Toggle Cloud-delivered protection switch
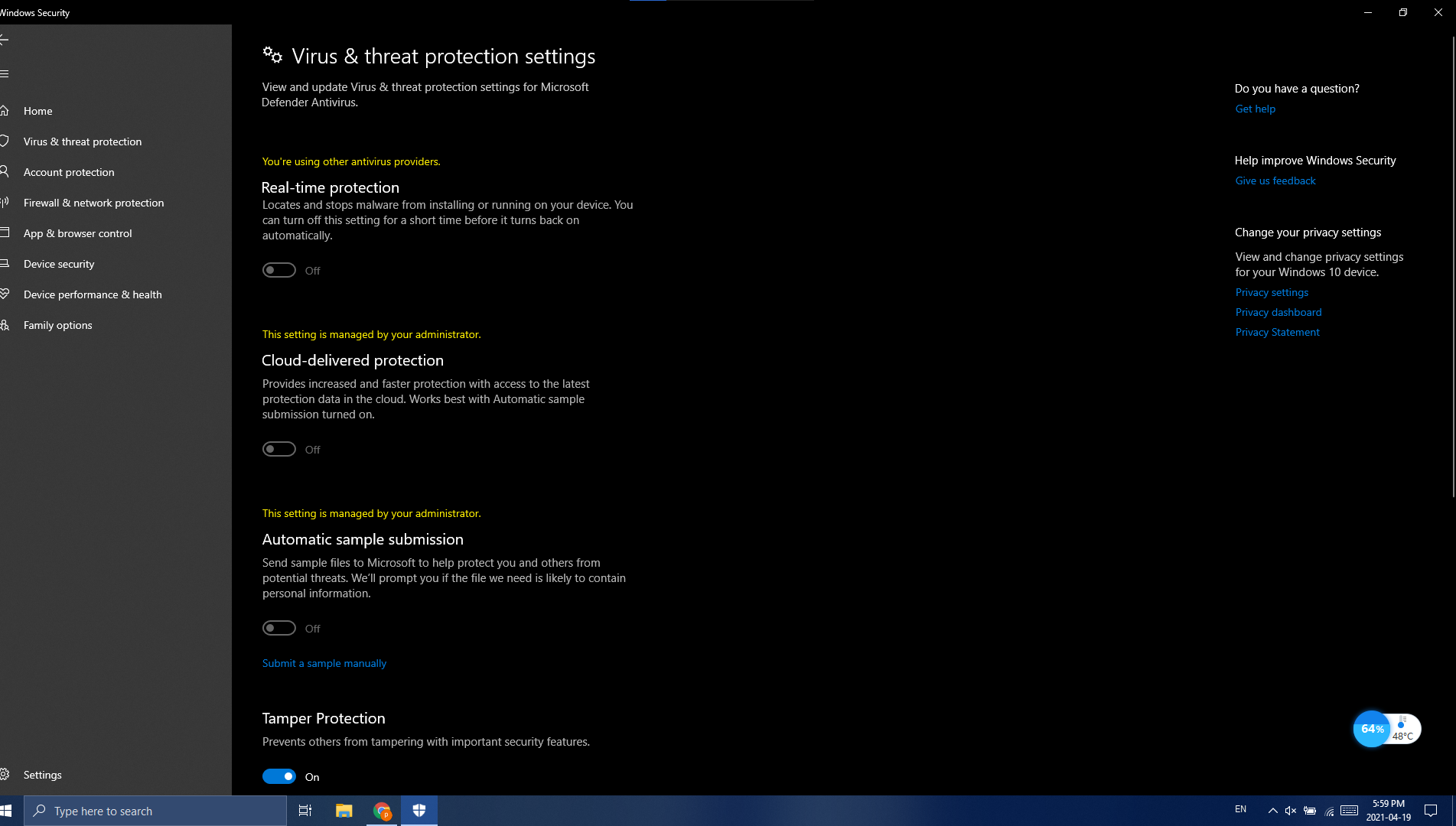 tap(279, 449)
